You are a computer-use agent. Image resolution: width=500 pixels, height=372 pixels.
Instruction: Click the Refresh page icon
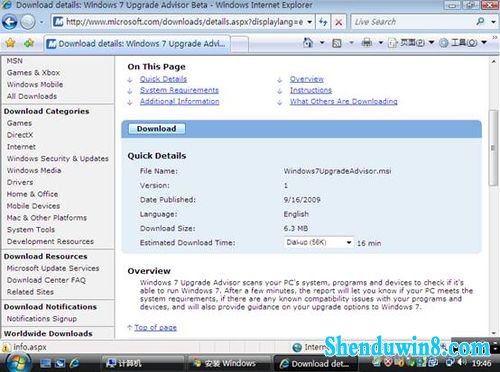[x=323, y=22]
